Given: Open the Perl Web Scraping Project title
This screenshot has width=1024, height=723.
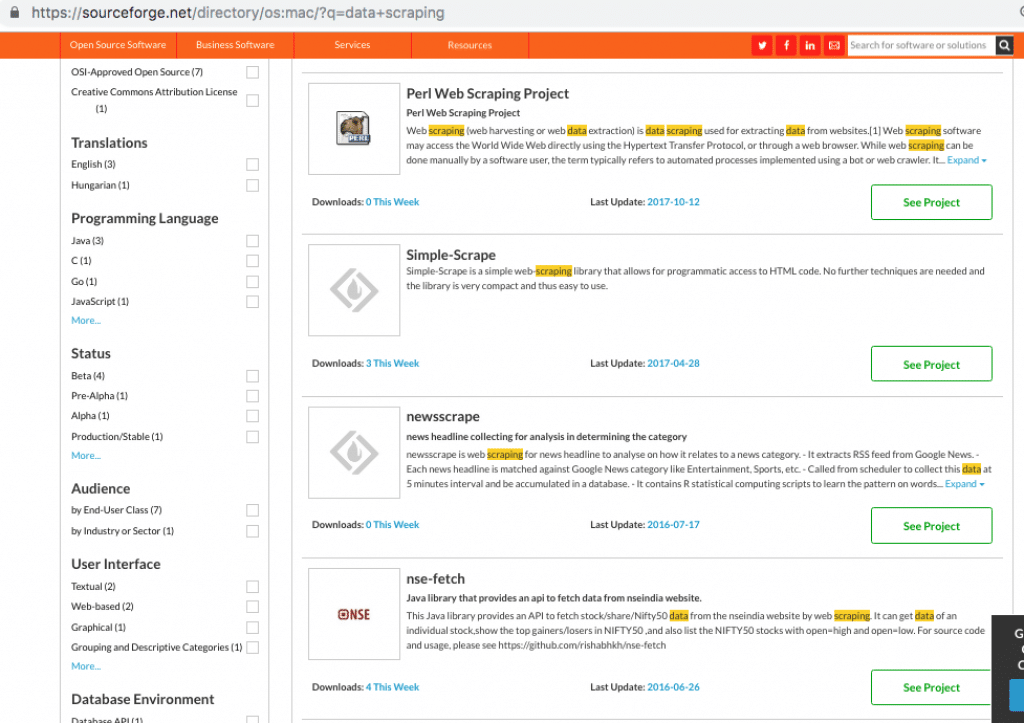Looking at the screenshot, I should [x=487, y=93].
